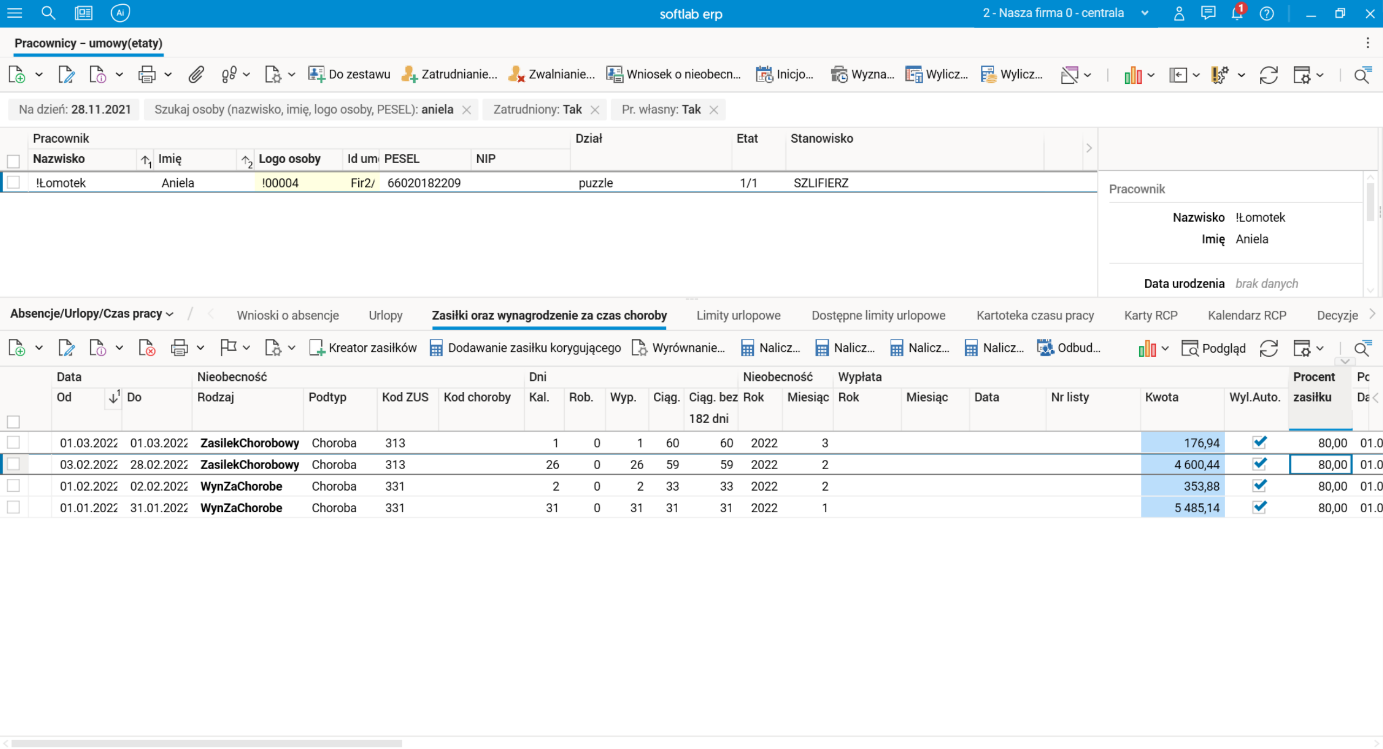The width and height of the screenshot is (1383, 749).
Task: Click the attachment paperclip icon
Action: click(x=197, y=75)
